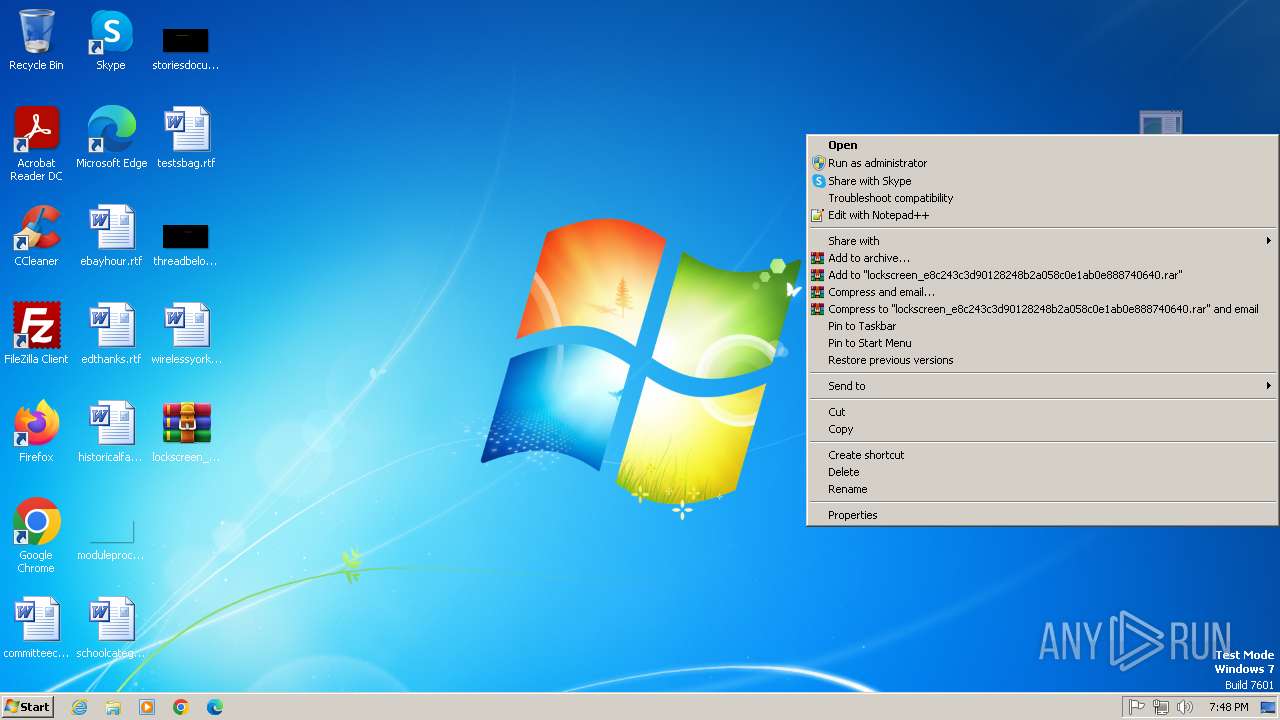
Task: Choose Add to lockscreen rar archive entry
Action: click(1042, 275)
